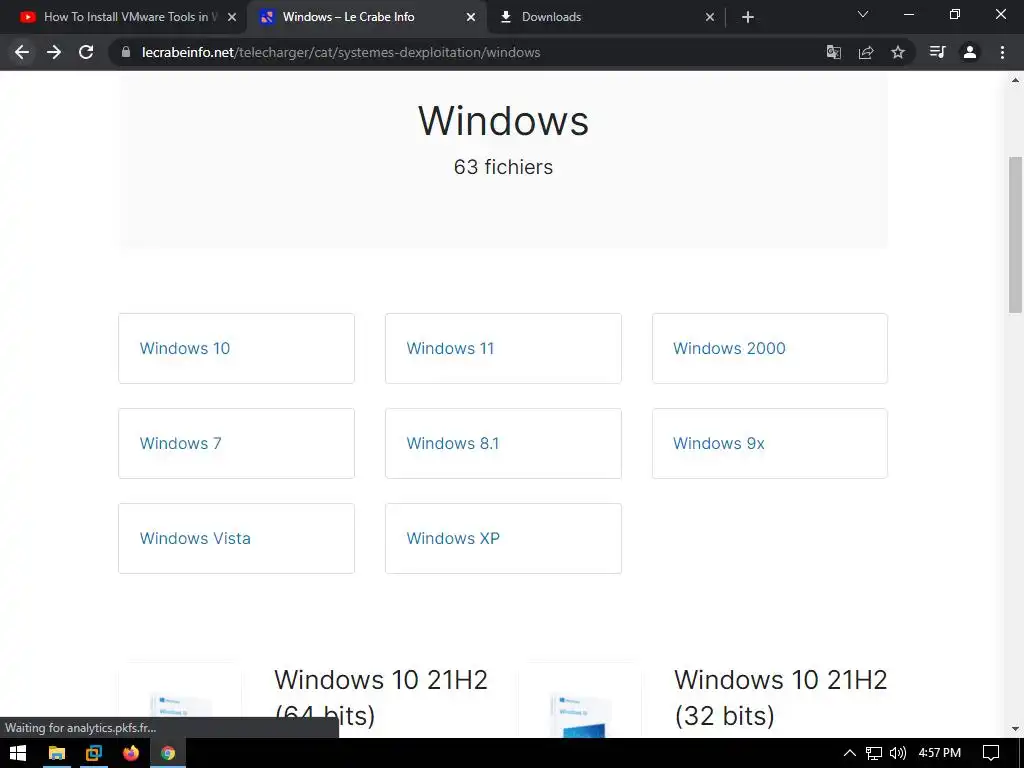Open Windows 8.1 category
Image resolution: width=1024 pixels, height=768 pixels.
[503, 443]
